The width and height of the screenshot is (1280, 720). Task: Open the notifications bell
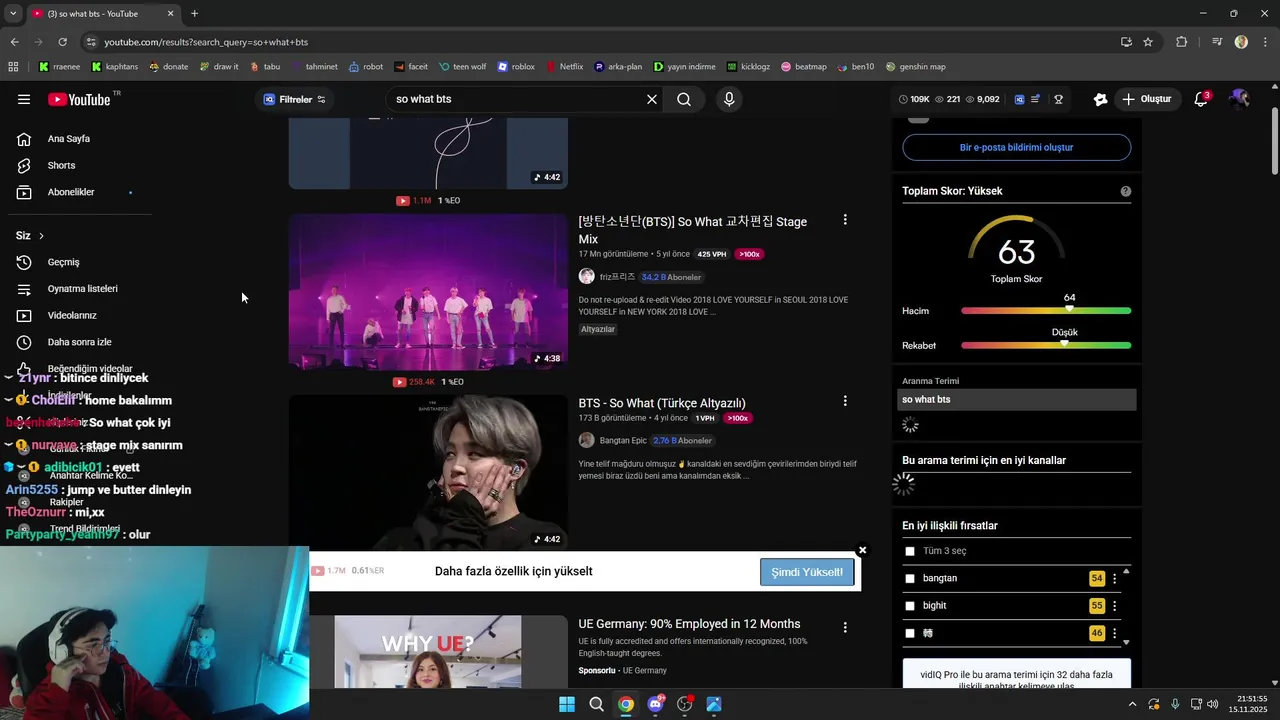(x=1201, y=99)
